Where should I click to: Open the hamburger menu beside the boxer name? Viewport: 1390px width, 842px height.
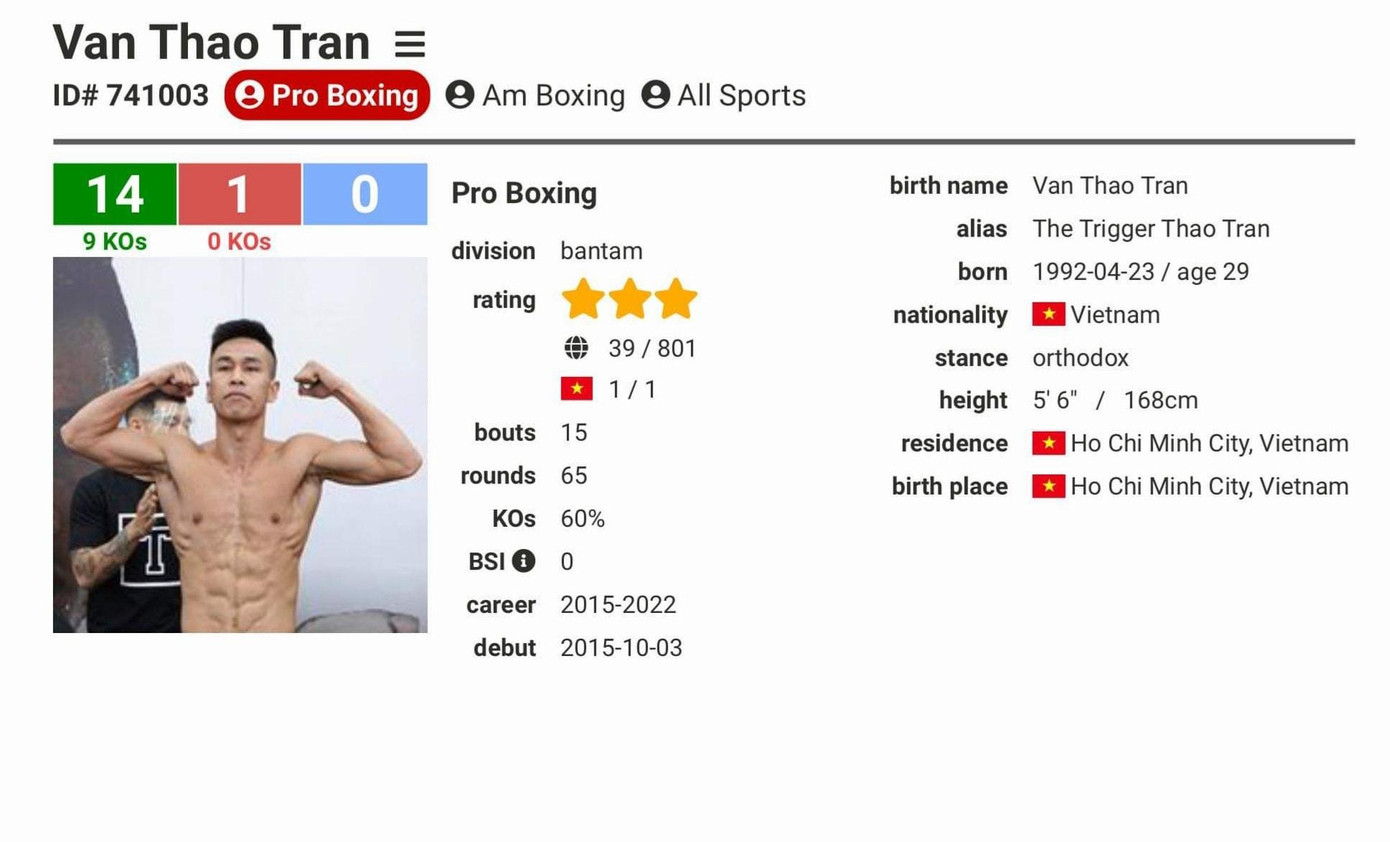(410, 44)
